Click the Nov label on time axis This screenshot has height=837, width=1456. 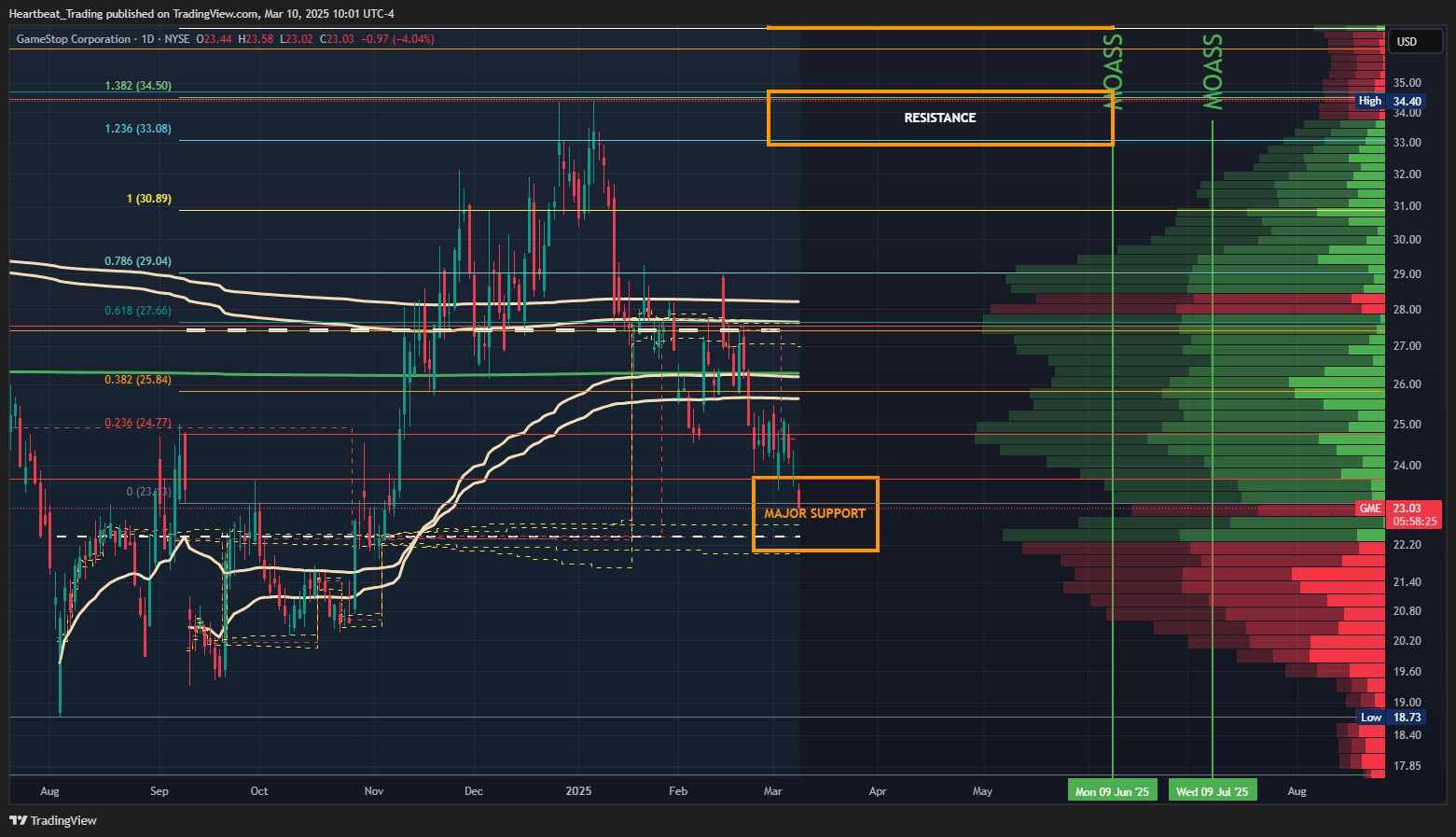(374, 791)
